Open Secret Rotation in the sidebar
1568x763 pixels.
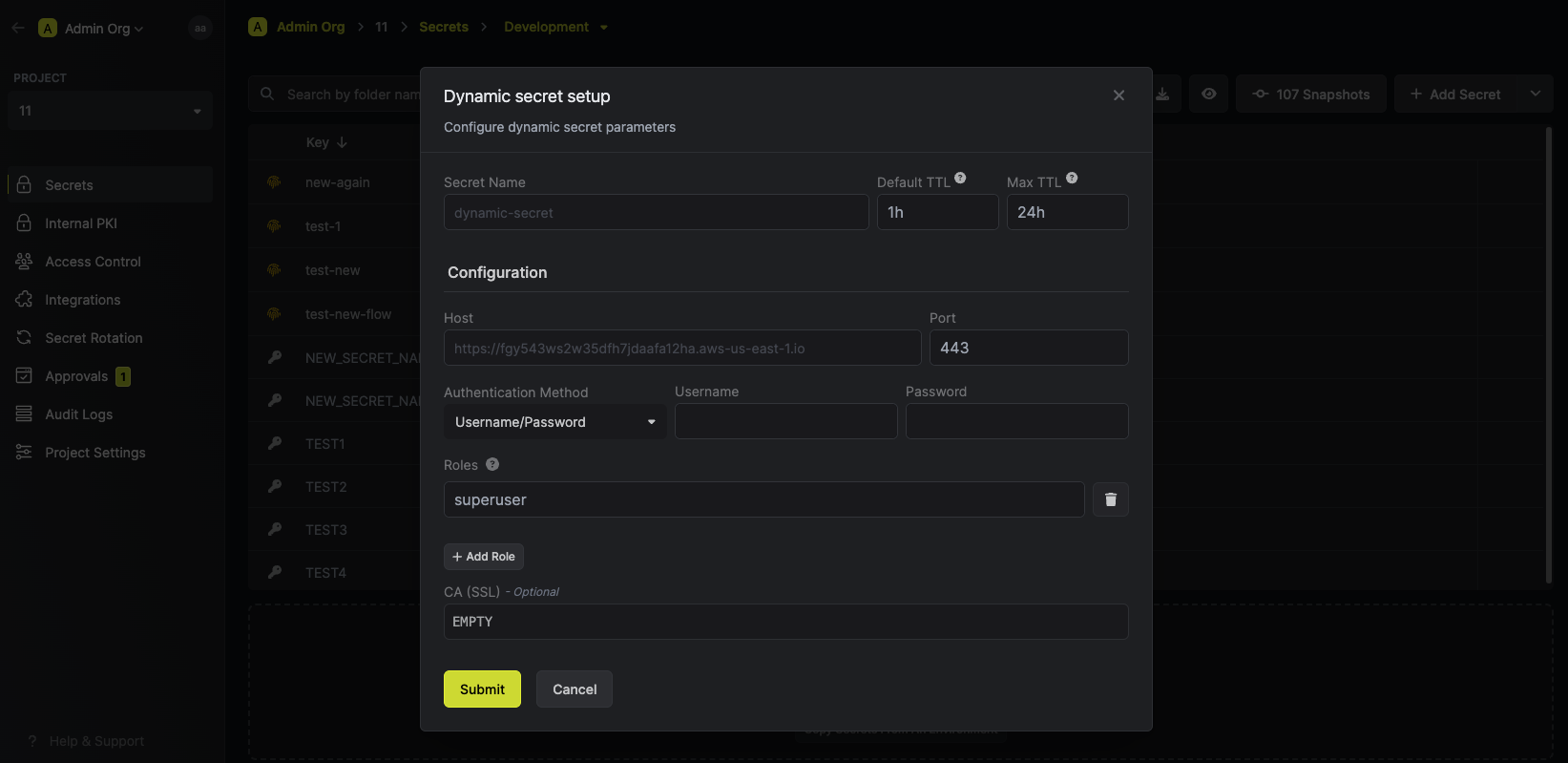111,338
